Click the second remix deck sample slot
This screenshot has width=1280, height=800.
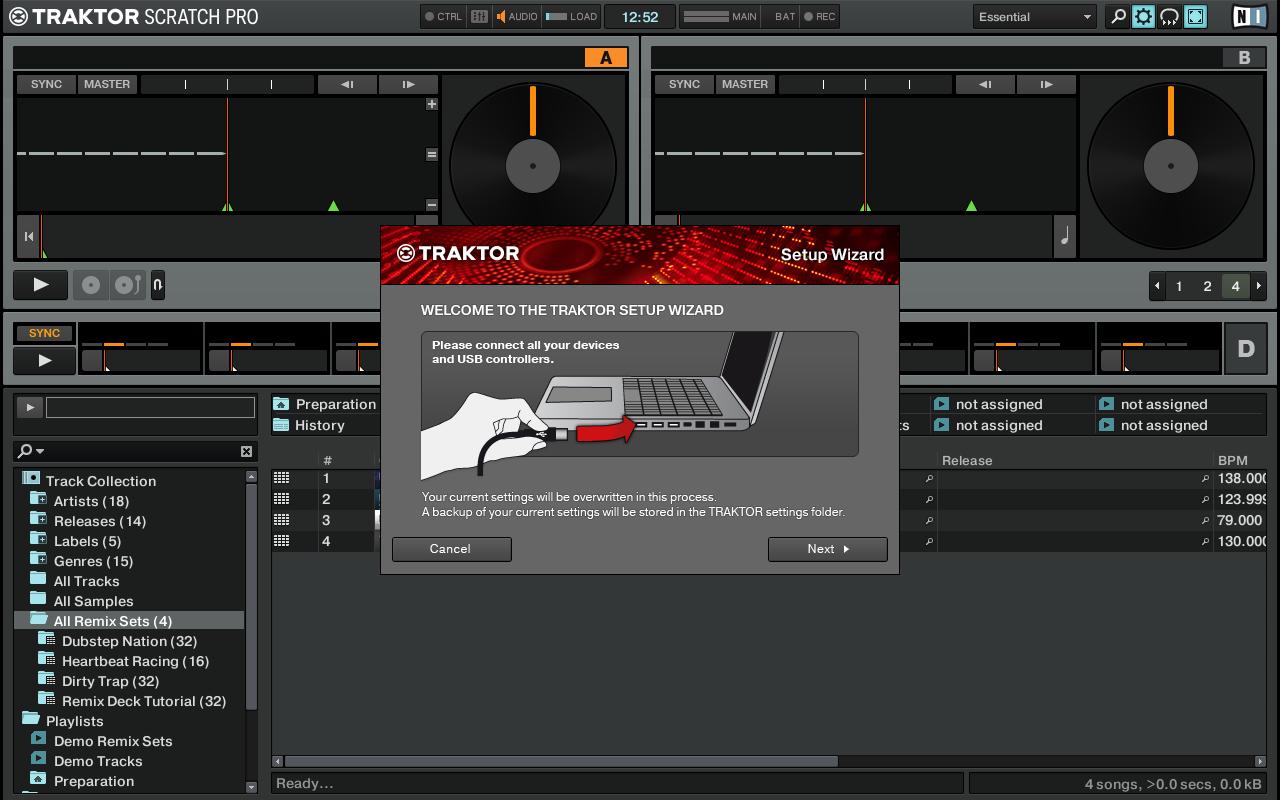267,348
